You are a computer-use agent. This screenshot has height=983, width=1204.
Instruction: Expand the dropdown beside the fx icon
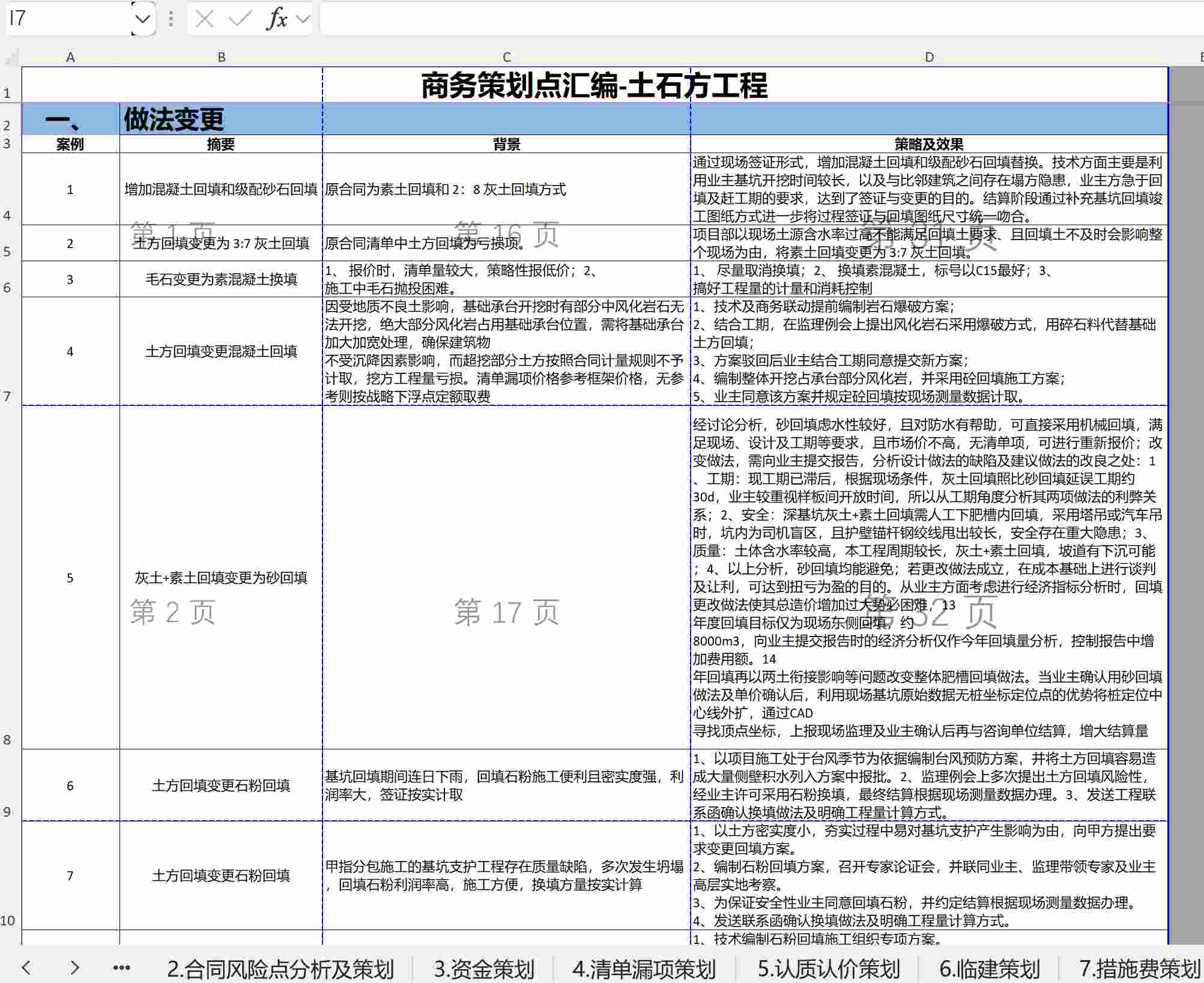click(303, 19)
